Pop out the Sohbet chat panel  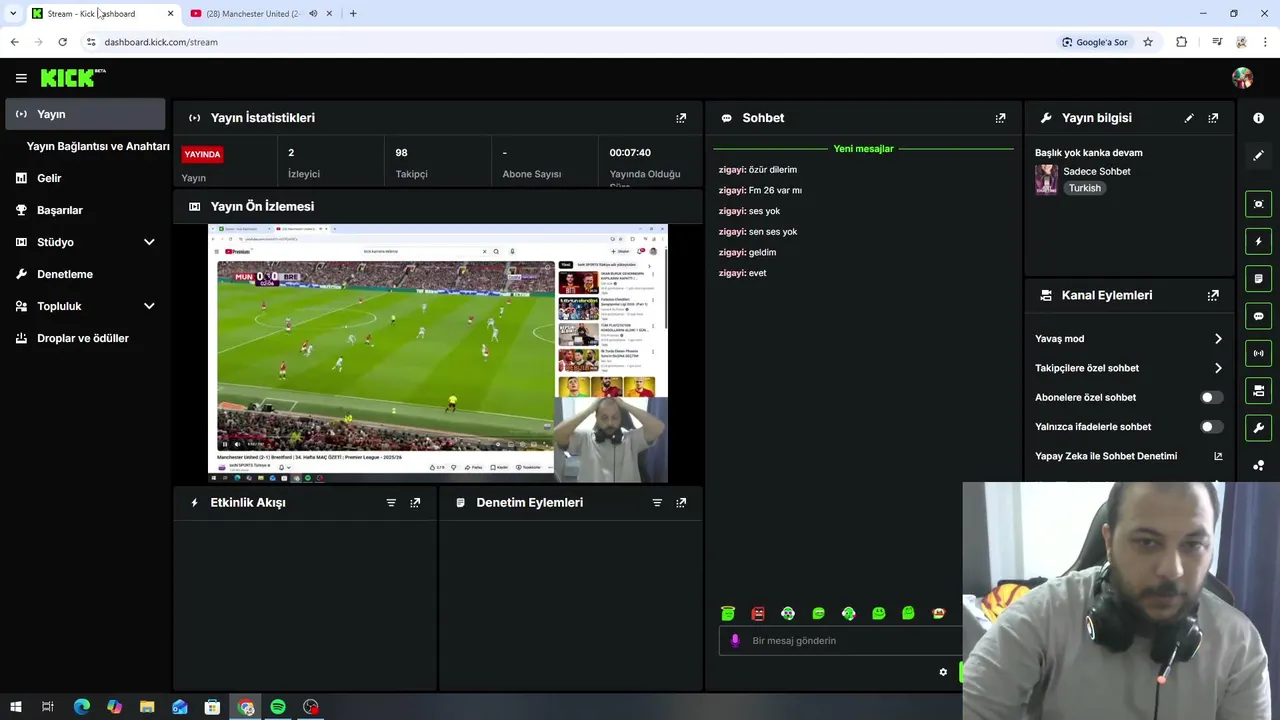coord(1000,118)
